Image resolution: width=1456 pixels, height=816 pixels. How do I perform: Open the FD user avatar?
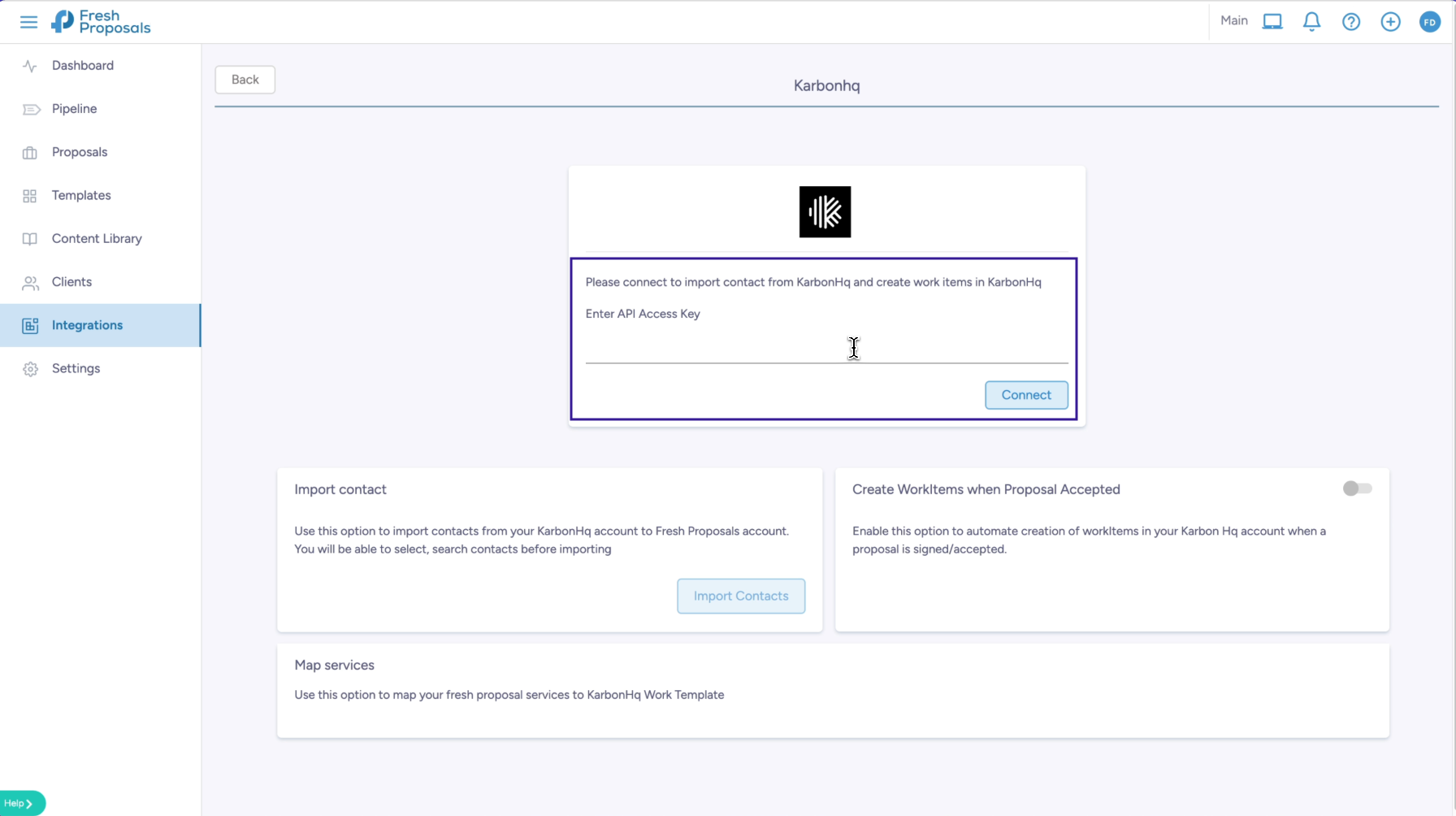pos(1430,22)
